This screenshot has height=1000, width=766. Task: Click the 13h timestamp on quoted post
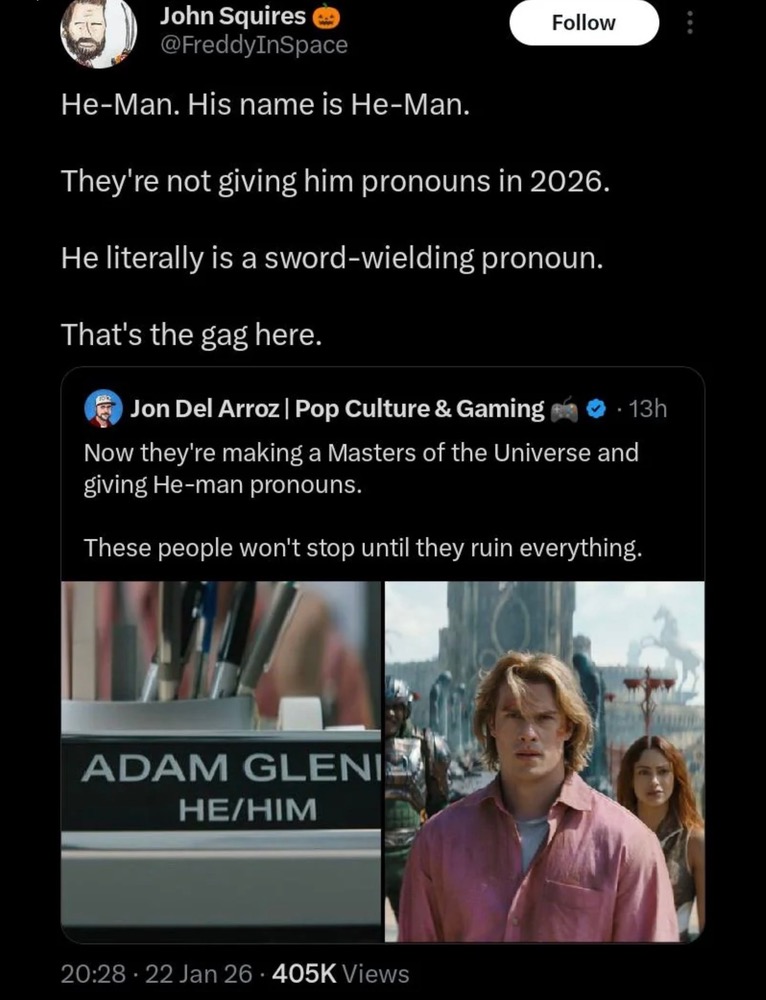[647, 409]
